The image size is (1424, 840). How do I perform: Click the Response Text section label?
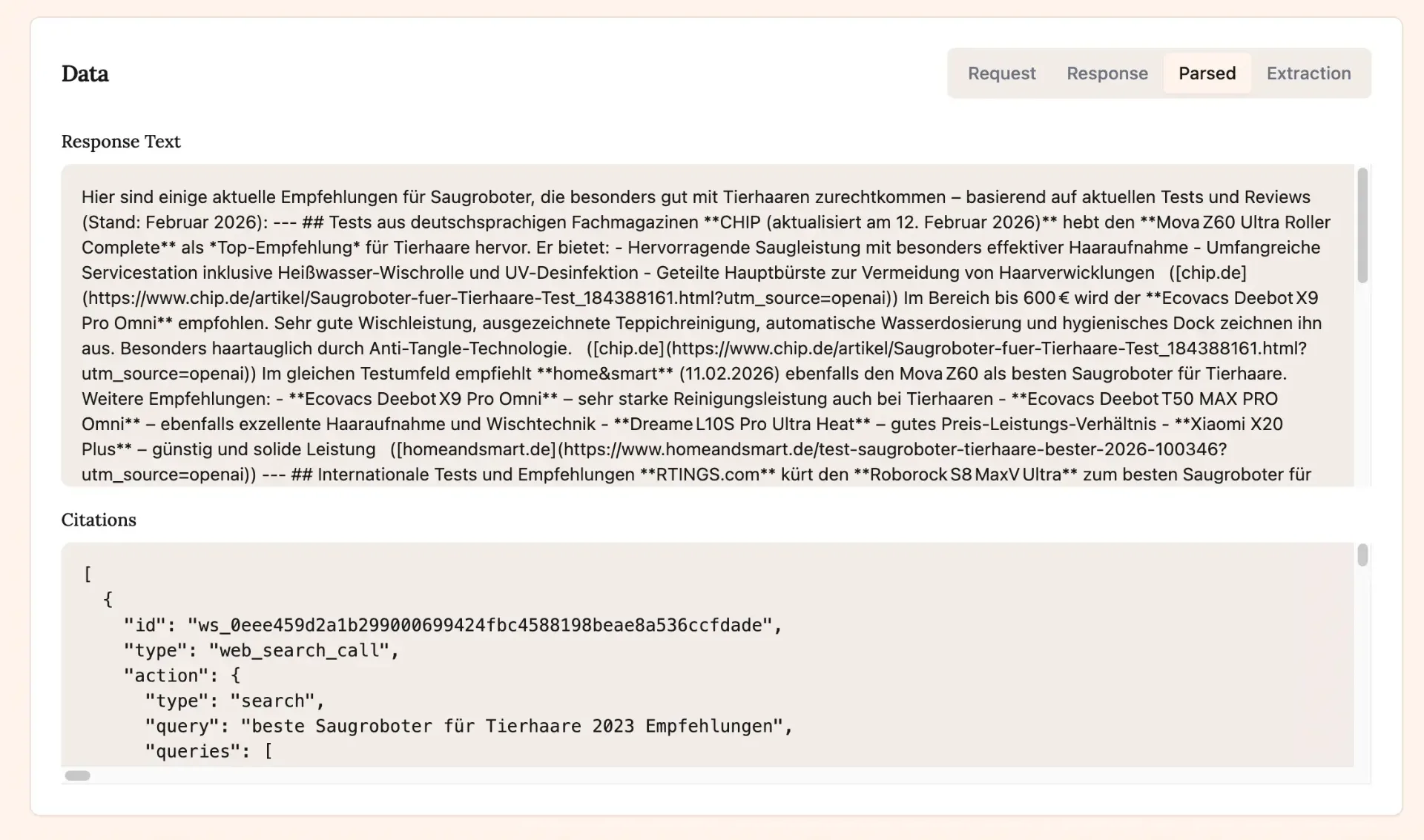tap(121, 142)
